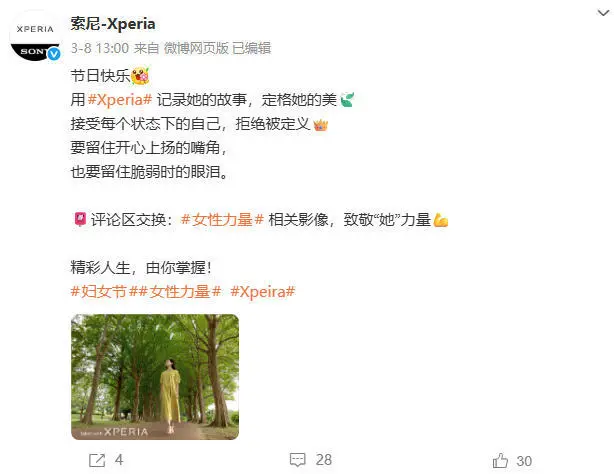
Task: Click the comment bubble icon
Action: pos(298,460)
